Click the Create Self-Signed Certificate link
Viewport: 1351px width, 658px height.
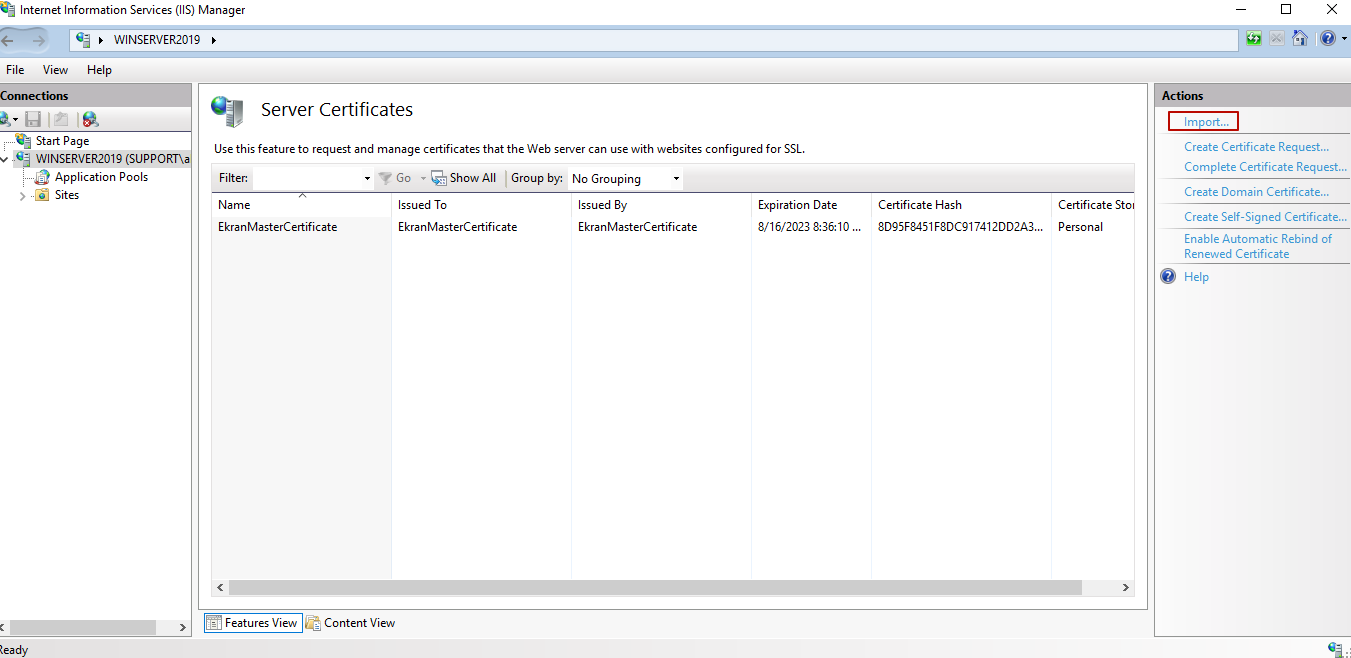[1264, 216]
